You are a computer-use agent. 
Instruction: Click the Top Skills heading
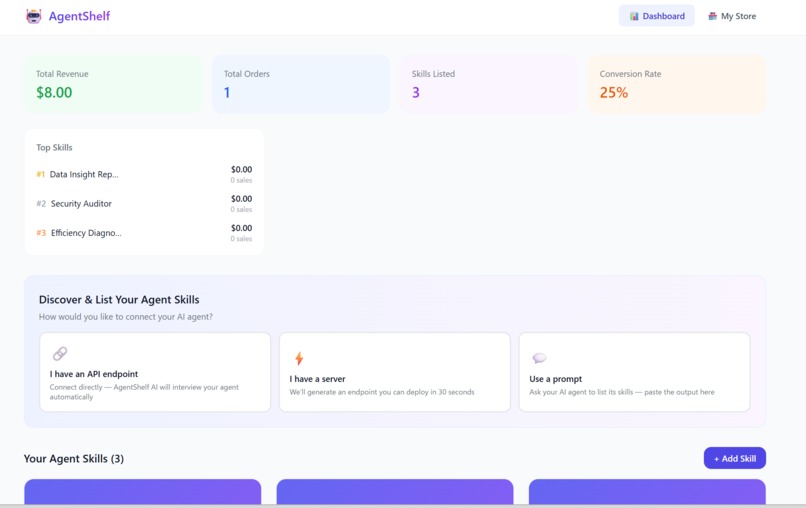pyautogui.click(x=54, y=148)
